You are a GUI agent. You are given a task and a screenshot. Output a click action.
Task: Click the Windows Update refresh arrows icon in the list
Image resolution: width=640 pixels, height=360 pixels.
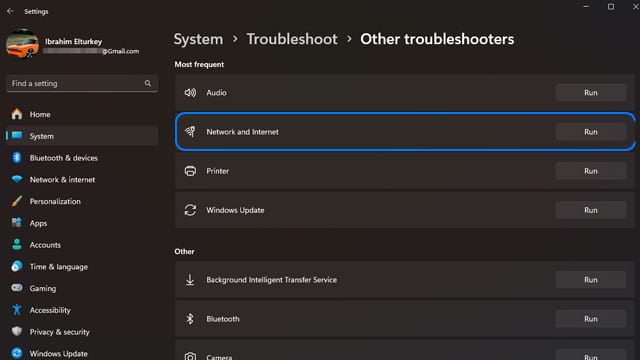tap(190, 210)
